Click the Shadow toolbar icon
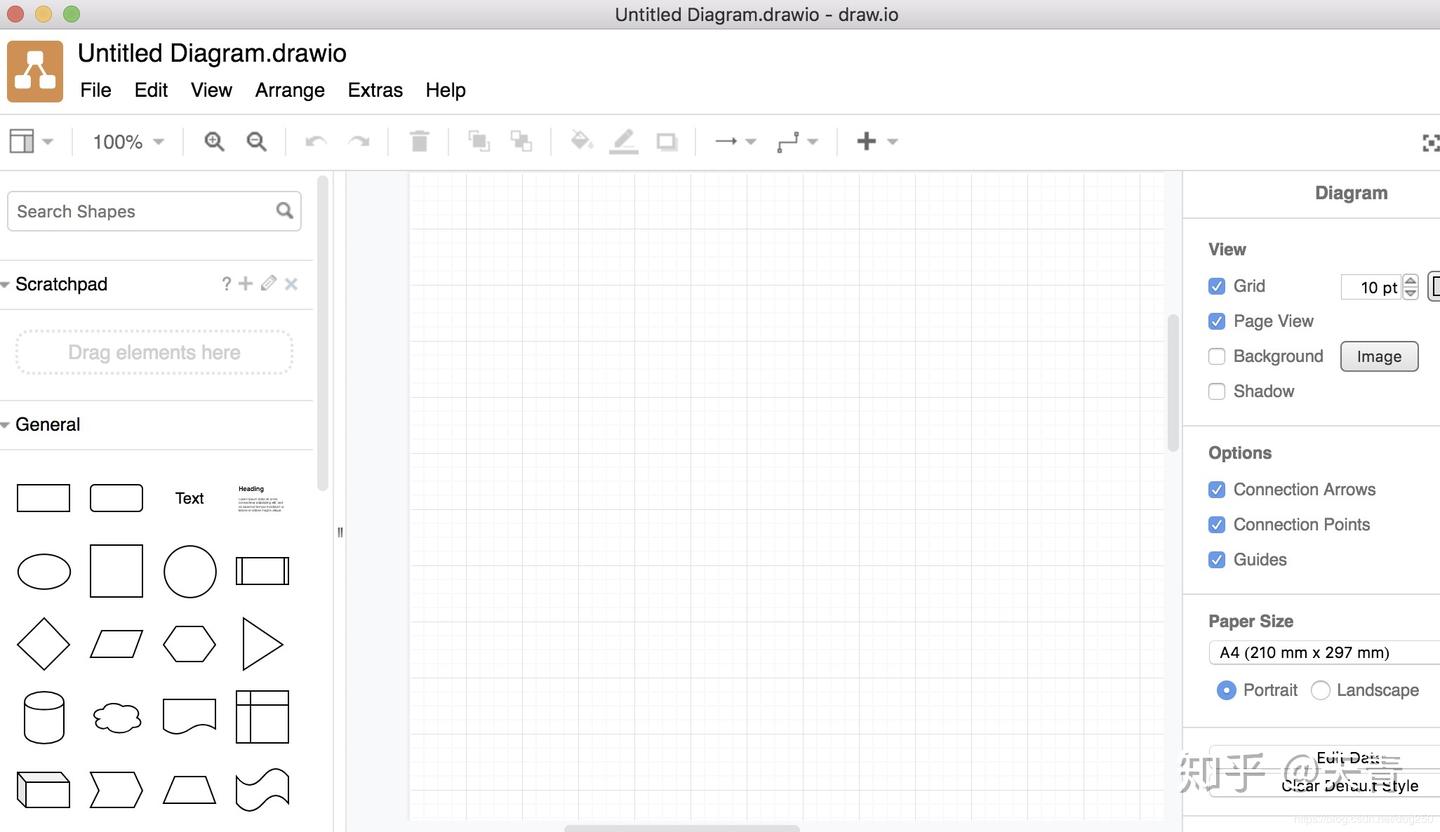1440x832 pixels. pos(667,142)
